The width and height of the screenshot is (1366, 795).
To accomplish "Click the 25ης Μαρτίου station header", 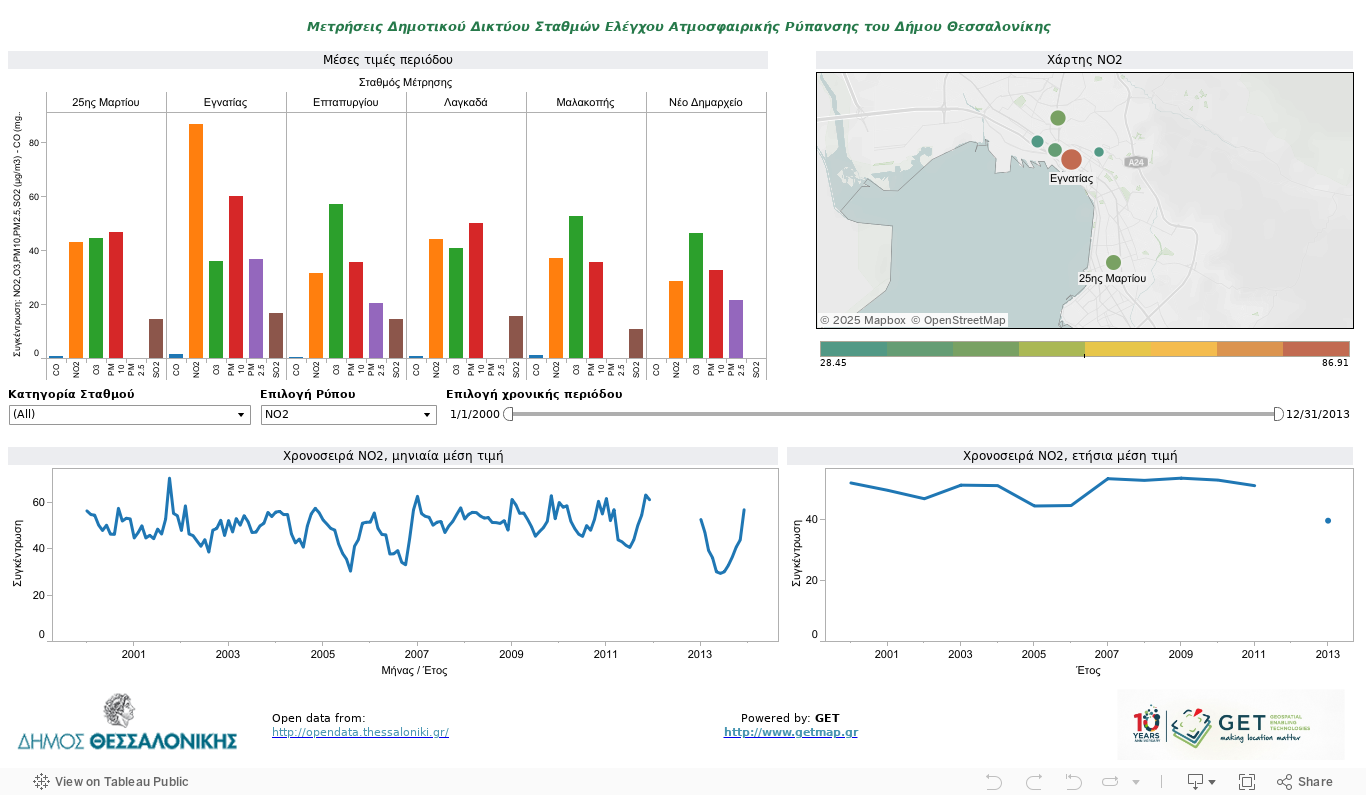I will (x=106, y=102).
